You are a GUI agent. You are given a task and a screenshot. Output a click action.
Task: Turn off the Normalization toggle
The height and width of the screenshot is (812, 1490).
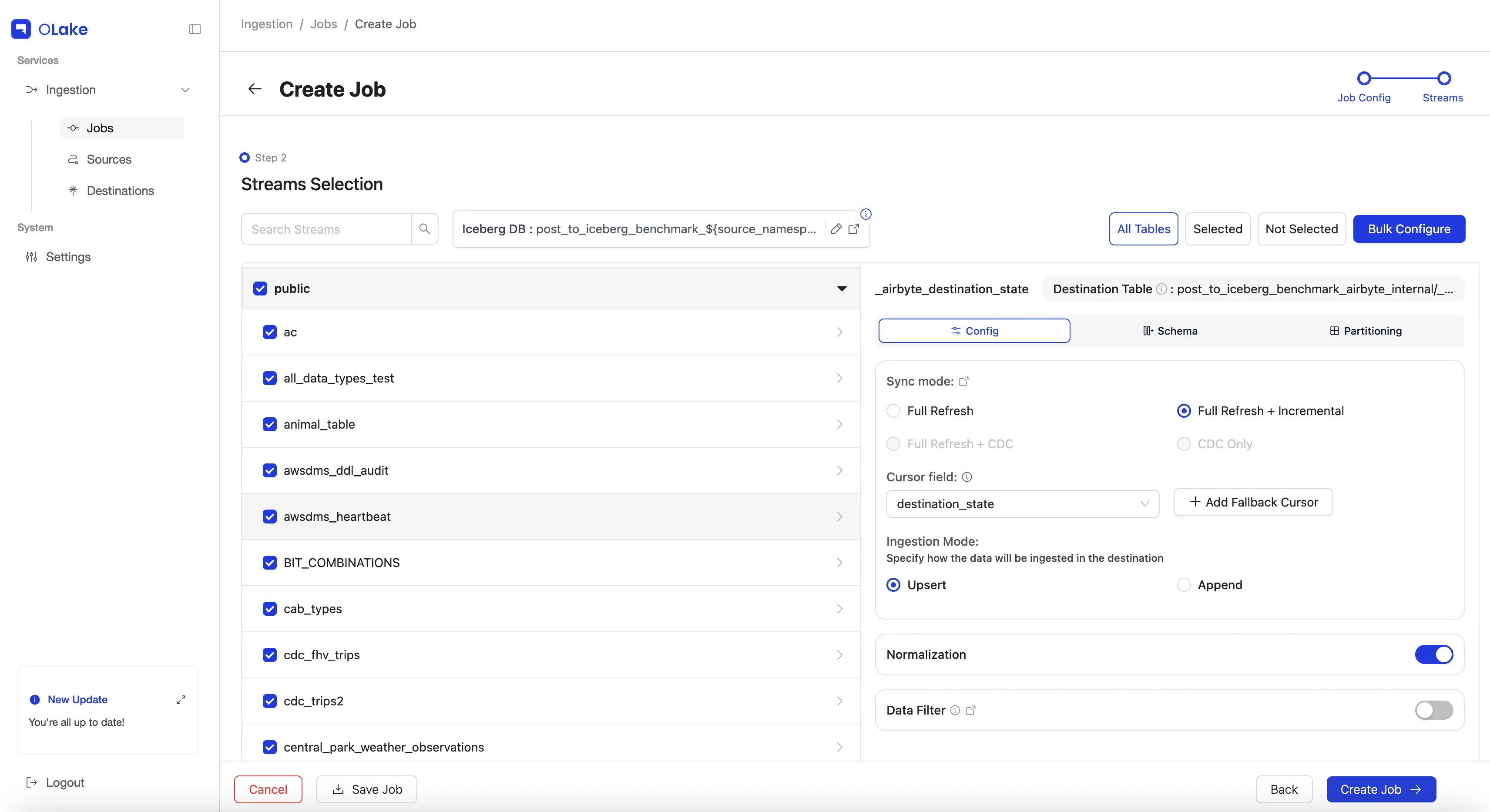pyautogui.click(x=1434, y=654)
